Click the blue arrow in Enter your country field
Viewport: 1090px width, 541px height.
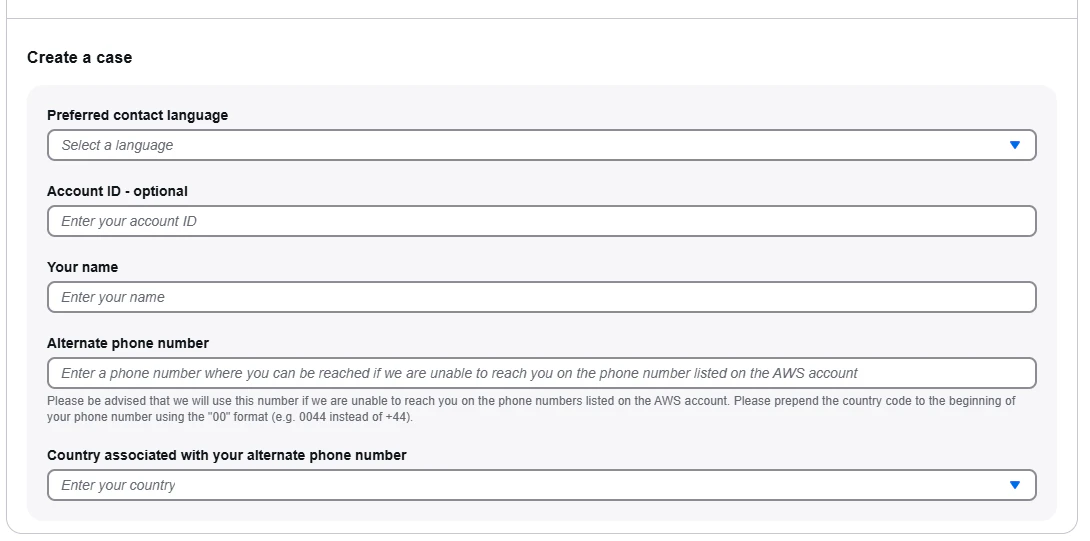(x=1014, y=485)
